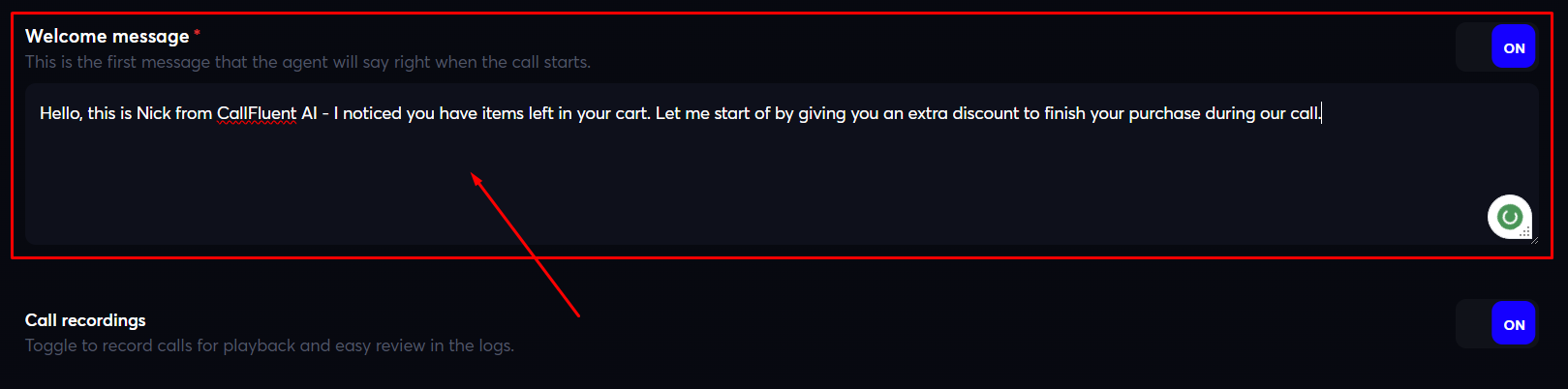Click the "Call recordings" setting label
The height and width of the screenshot is (389, 1568).
[85, 320]
